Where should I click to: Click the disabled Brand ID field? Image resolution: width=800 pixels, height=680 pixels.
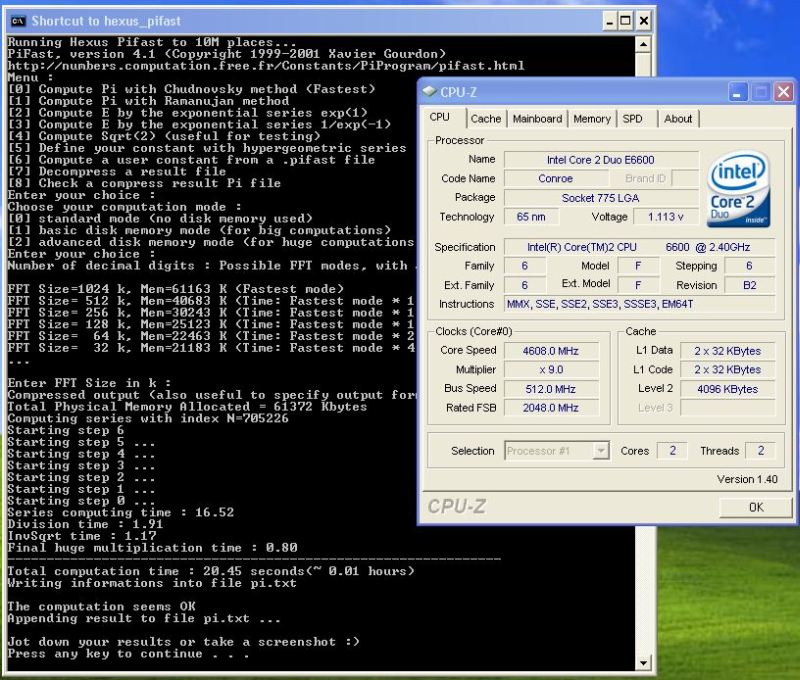[x=685, y=179]
